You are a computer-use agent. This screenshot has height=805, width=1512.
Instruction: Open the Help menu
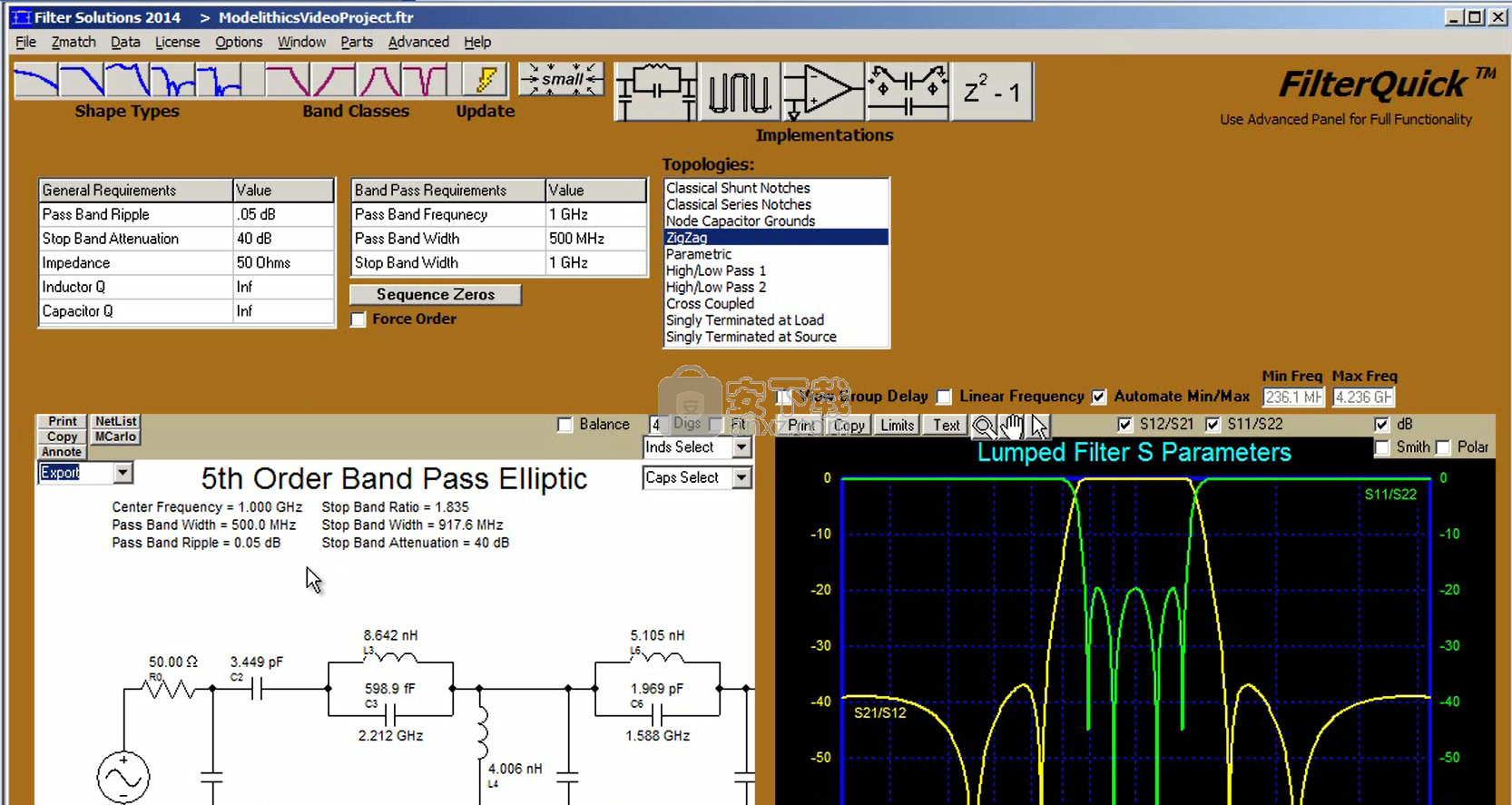477,42
